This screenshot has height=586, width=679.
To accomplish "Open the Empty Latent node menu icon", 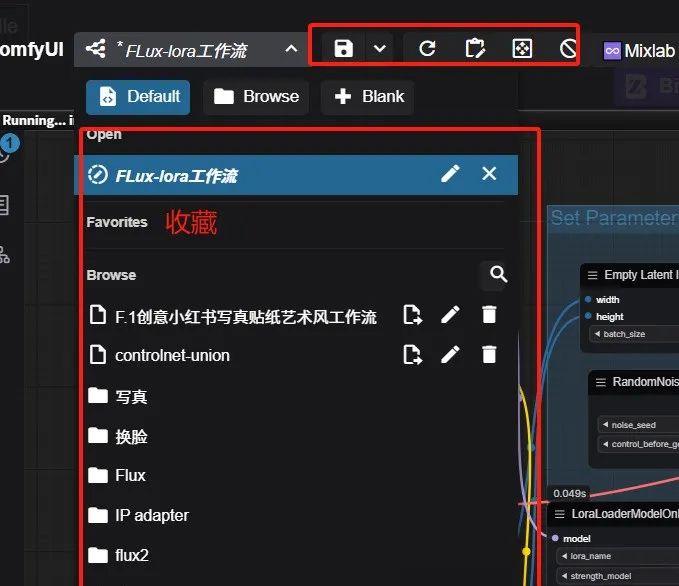I will 592,275.
